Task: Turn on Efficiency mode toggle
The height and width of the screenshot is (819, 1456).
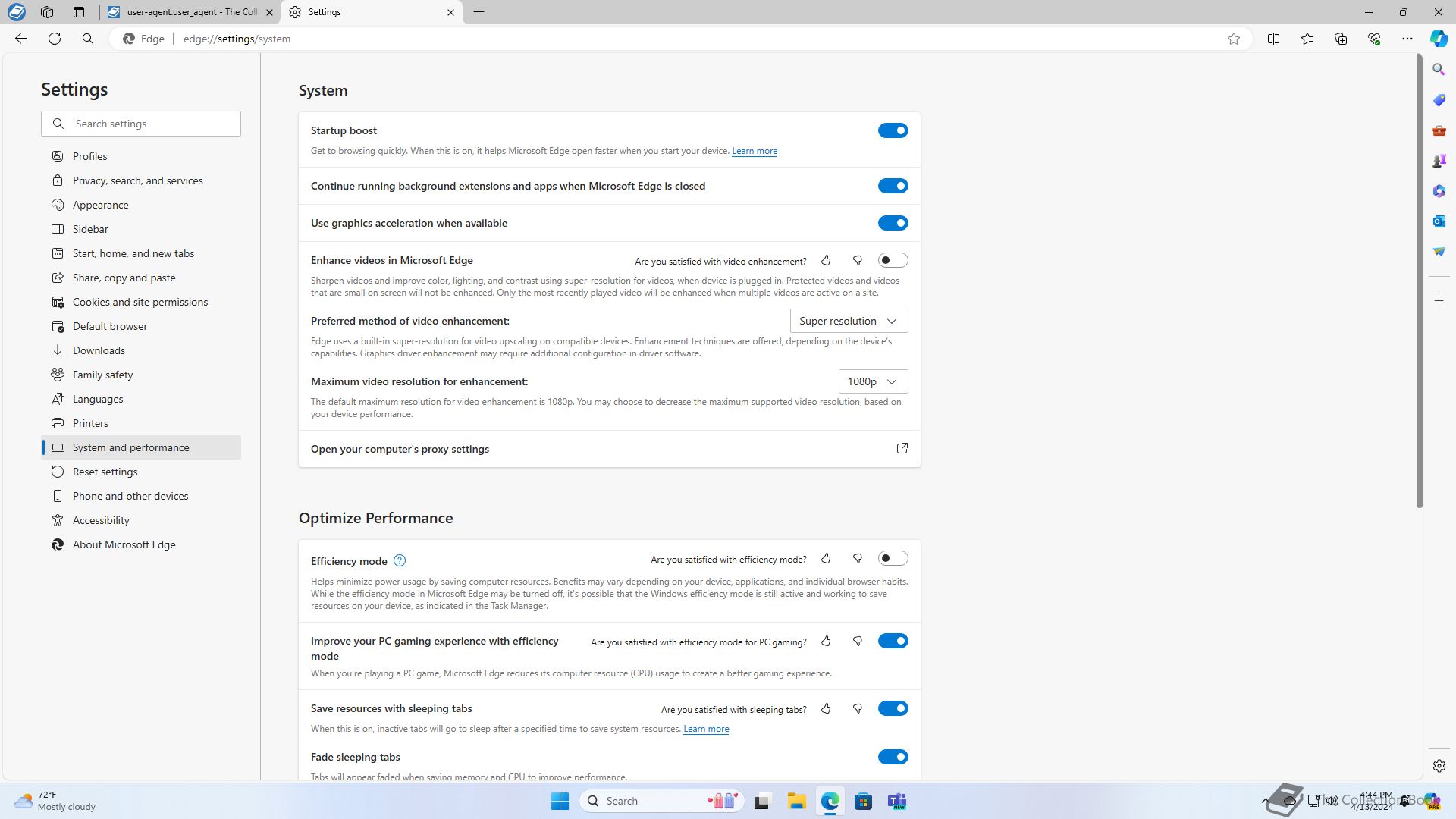Action: point(893,559)
